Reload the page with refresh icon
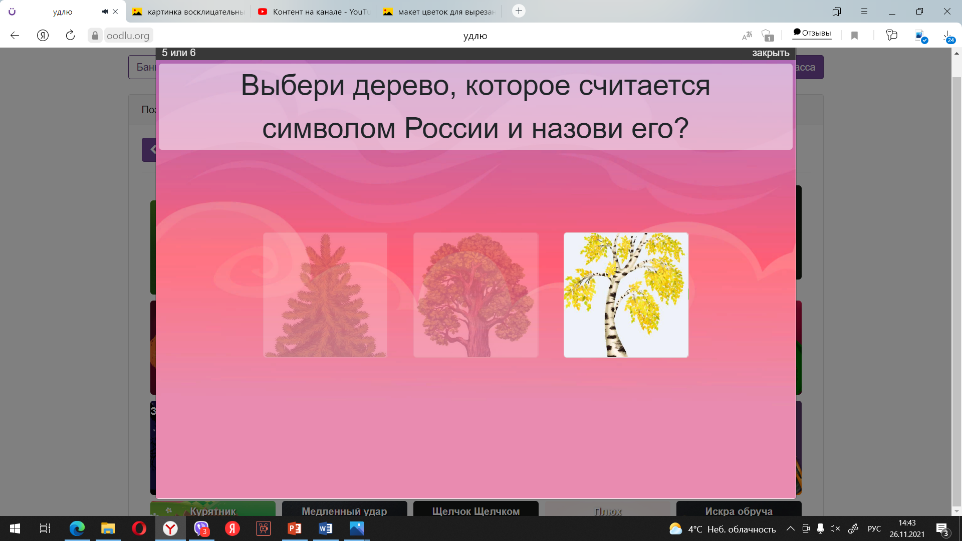 tap(70, 35)
